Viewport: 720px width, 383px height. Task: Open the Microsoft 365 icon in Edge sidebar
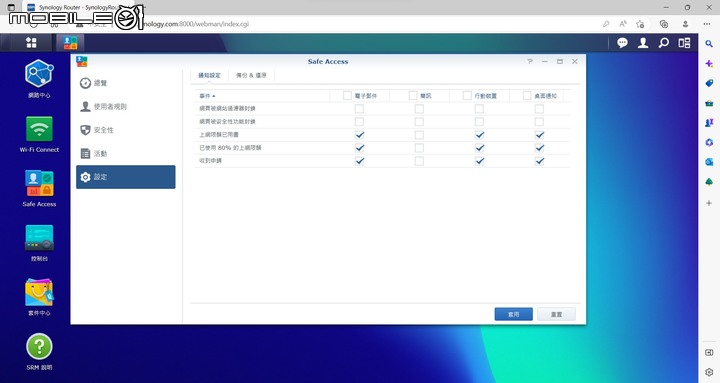coord(709,142)
